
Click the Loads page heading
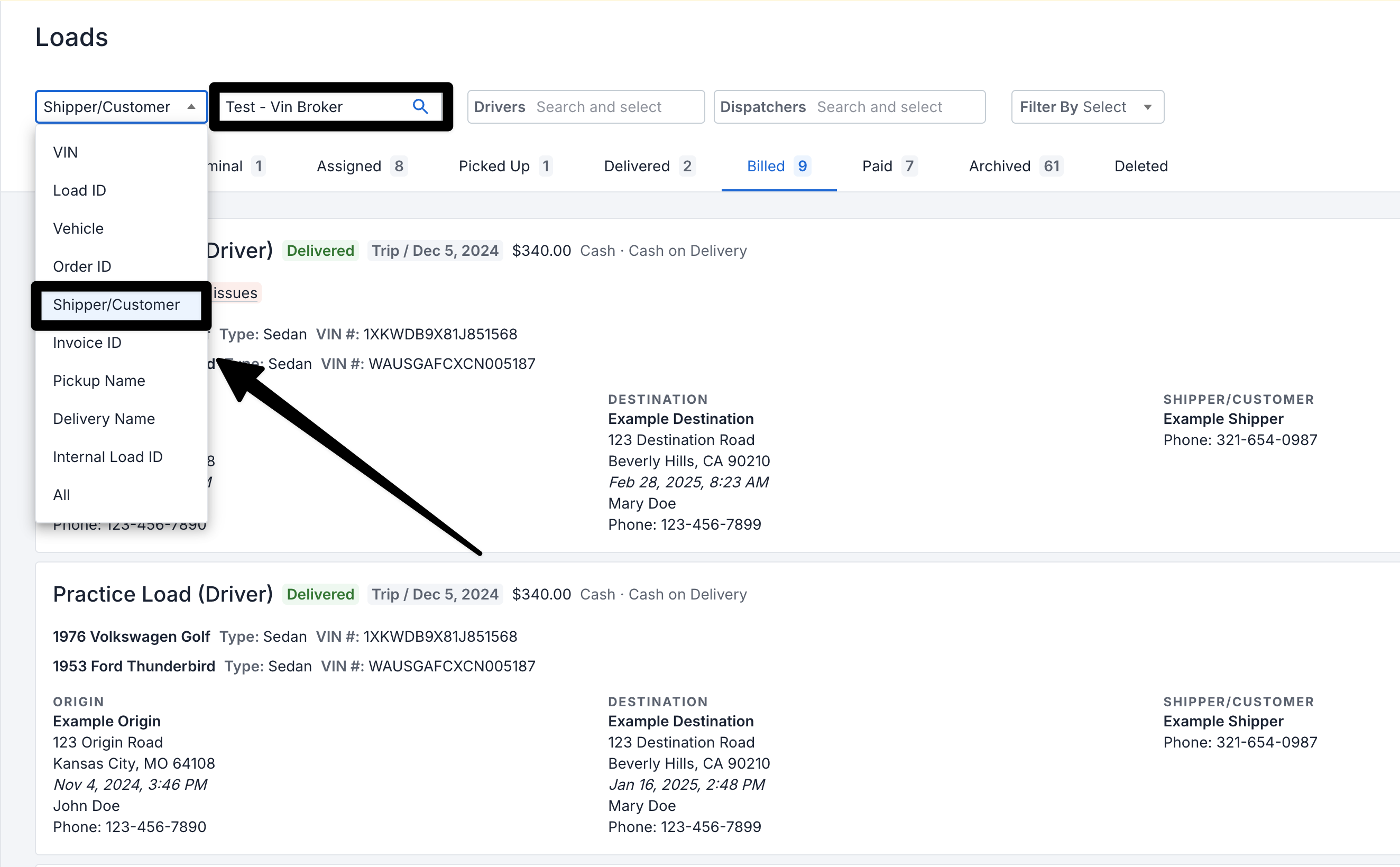point(72,38)
